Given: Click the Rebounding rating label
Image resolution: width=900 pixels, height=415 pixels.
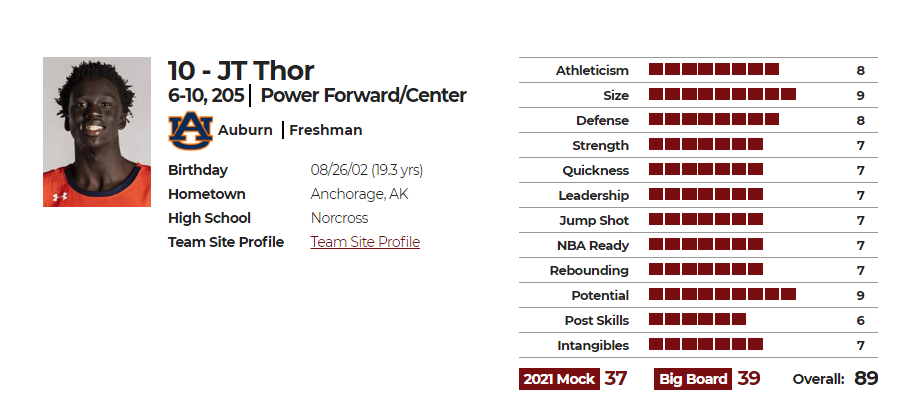Looking at the screenshot, I should click(x=589, y=270).
